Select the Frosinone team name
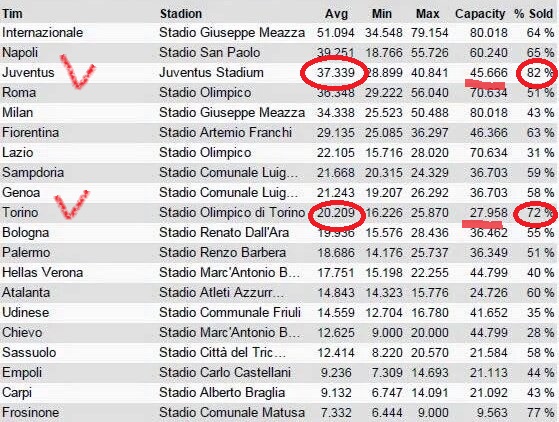Image resolution: width=559 pixels, height=422 pixels. tap(31, 412)
